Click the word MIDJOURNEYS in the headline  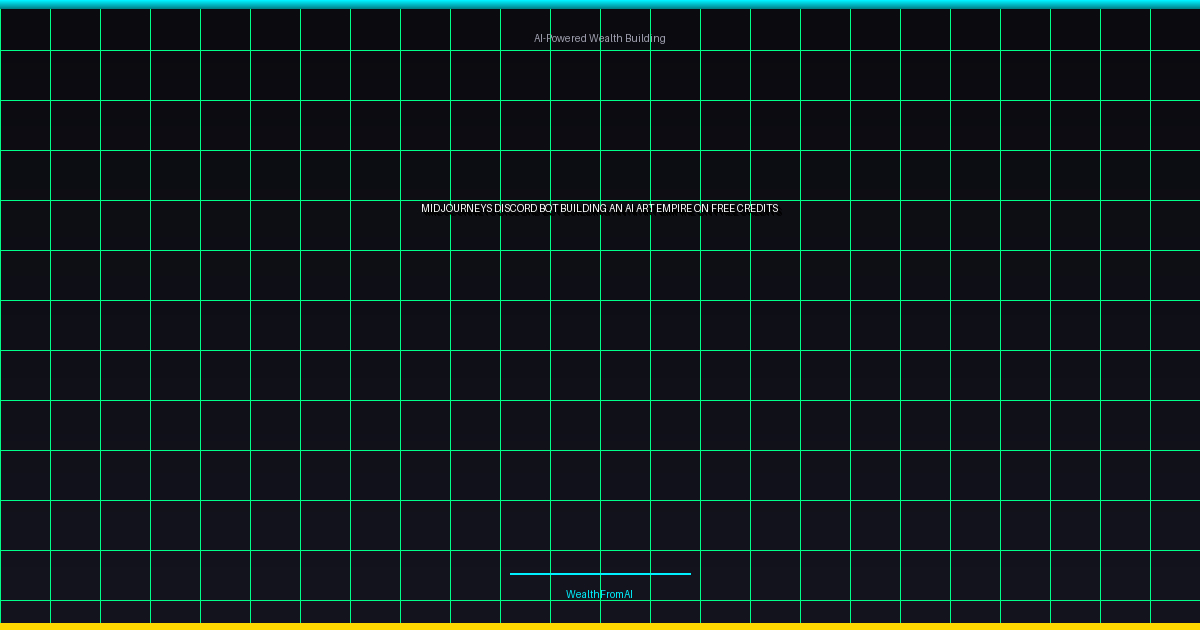[455, 208]
